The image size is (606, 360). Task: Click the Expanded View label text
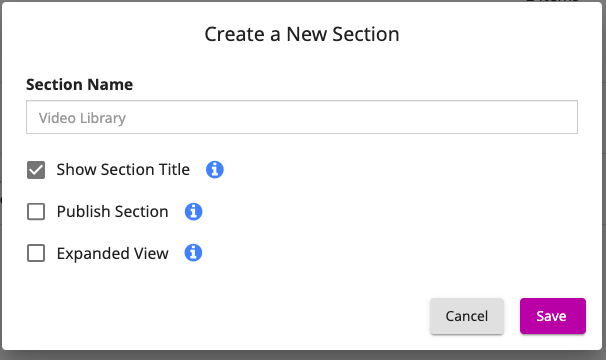112,253
